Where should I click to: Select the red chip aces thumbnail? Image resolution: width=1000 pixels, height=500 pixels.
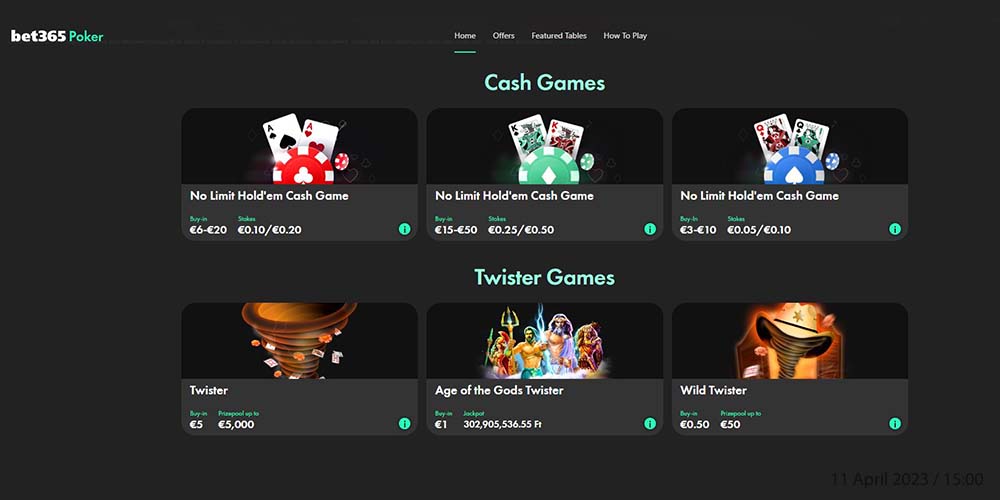point(300,146)
